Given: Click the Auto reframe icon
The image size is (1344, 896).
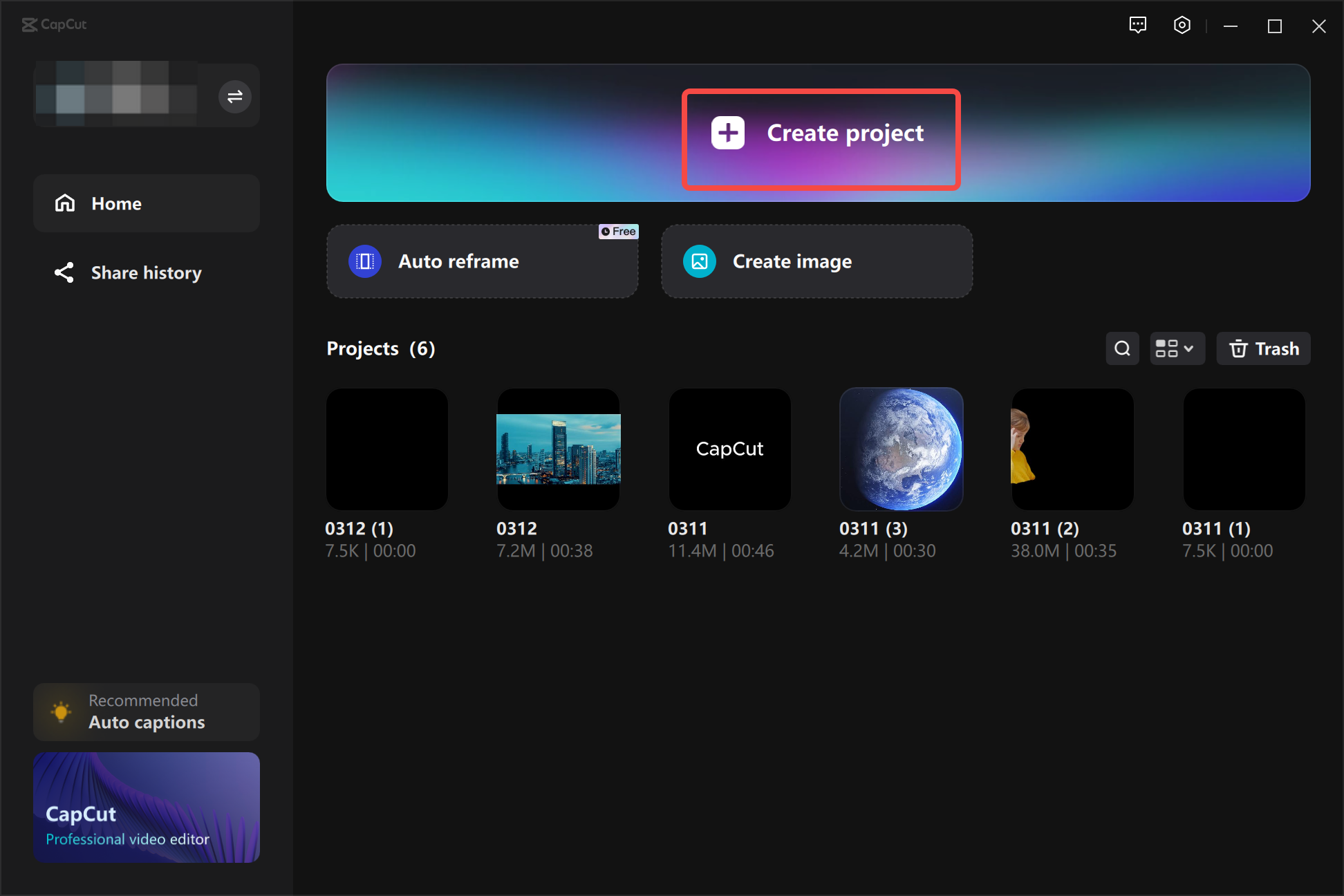Looking at the screenshot, I should pyautogui.click(x=365, y=261).
